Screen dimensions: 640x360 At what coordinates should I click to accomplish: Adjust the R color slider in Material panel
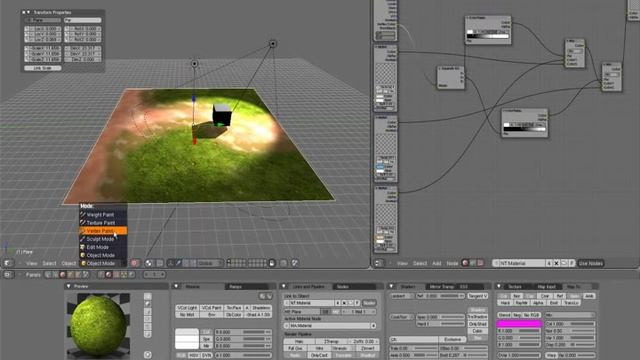click(243, 332)
